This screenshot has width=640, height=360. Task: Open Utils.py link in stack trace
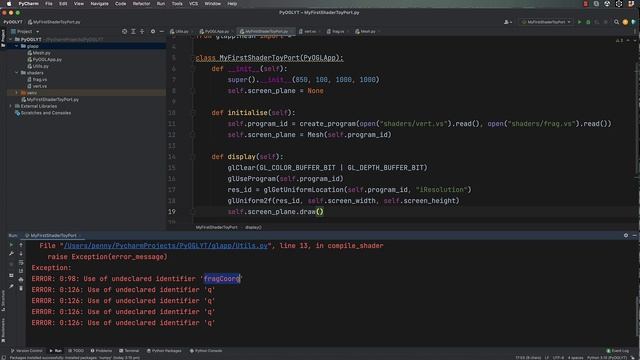pos(166,246)
